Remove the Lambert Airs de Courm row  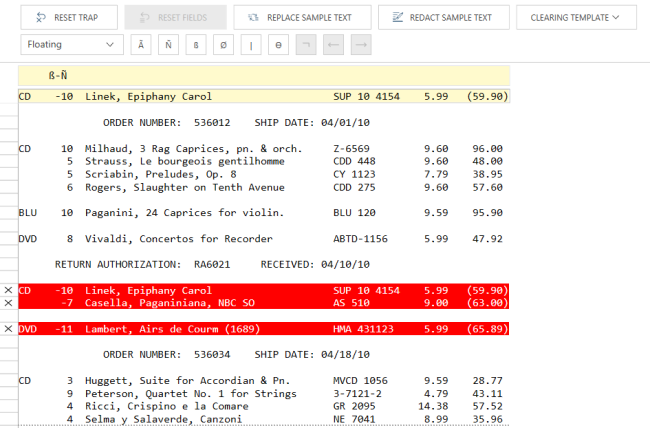(8, 329)
